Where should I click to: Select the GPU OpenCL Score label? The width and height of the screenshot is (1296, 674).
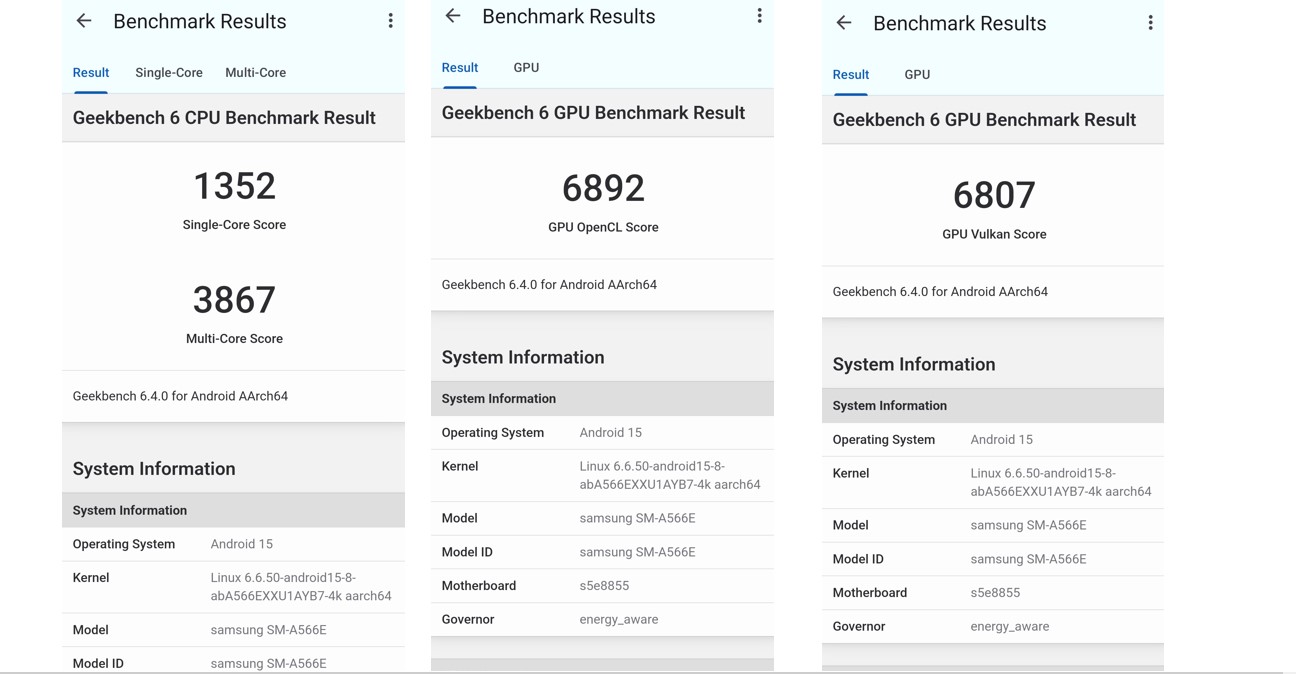603,228
